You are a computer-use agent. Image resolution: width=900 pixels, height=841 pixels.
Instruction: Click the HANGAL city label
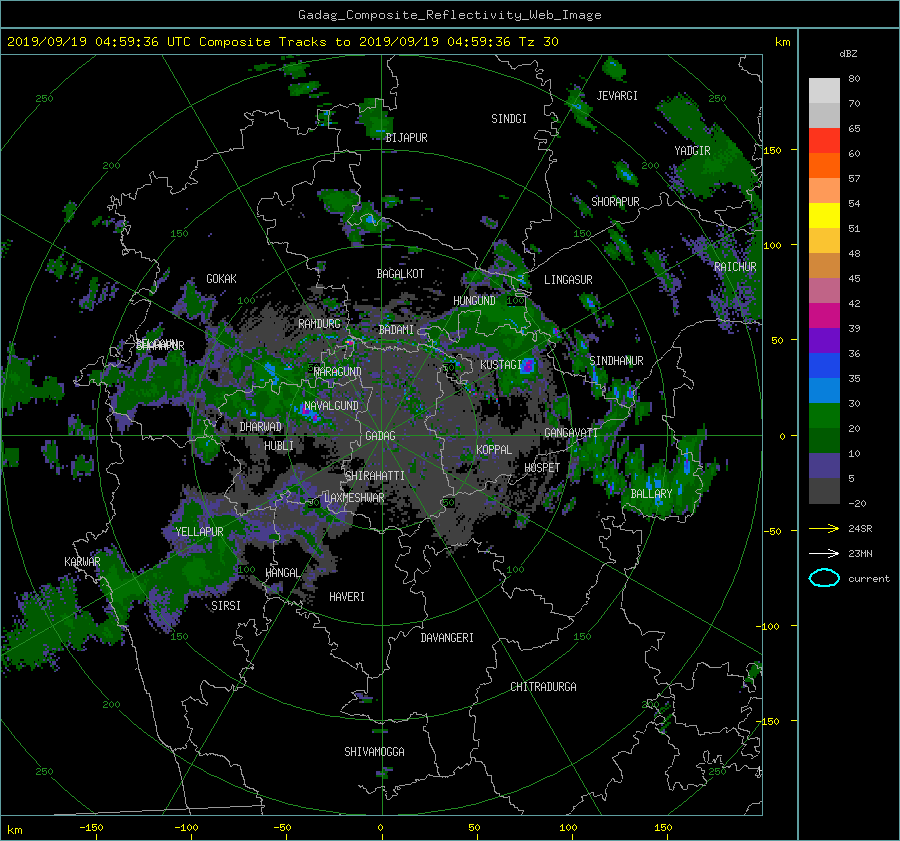[x=282, y=573]
